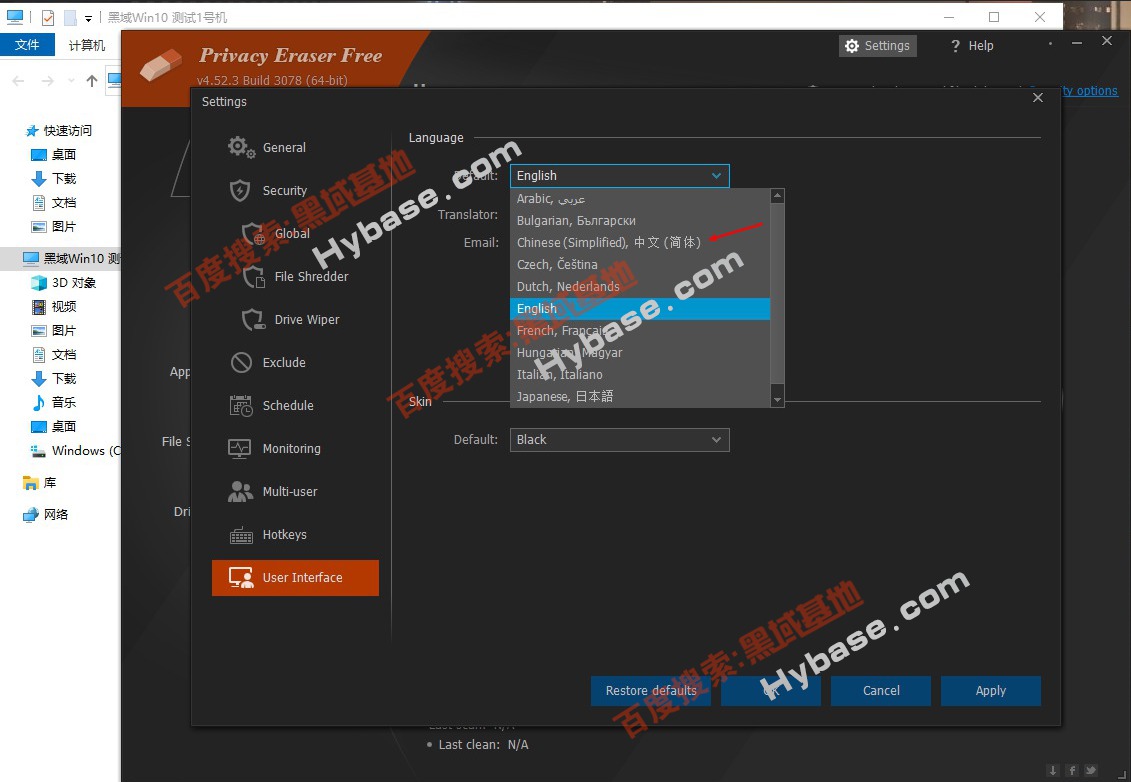
Task: Open 计算机 tab in Explorer
Action: tap(87, 45)
